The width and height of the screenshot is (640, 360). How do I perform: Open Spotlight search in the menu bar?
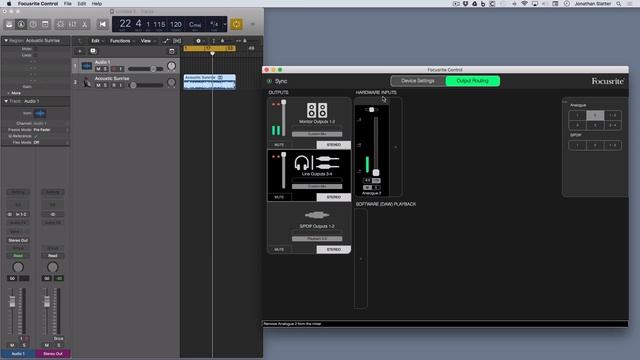pyautogui.click(x=619, y=4)
